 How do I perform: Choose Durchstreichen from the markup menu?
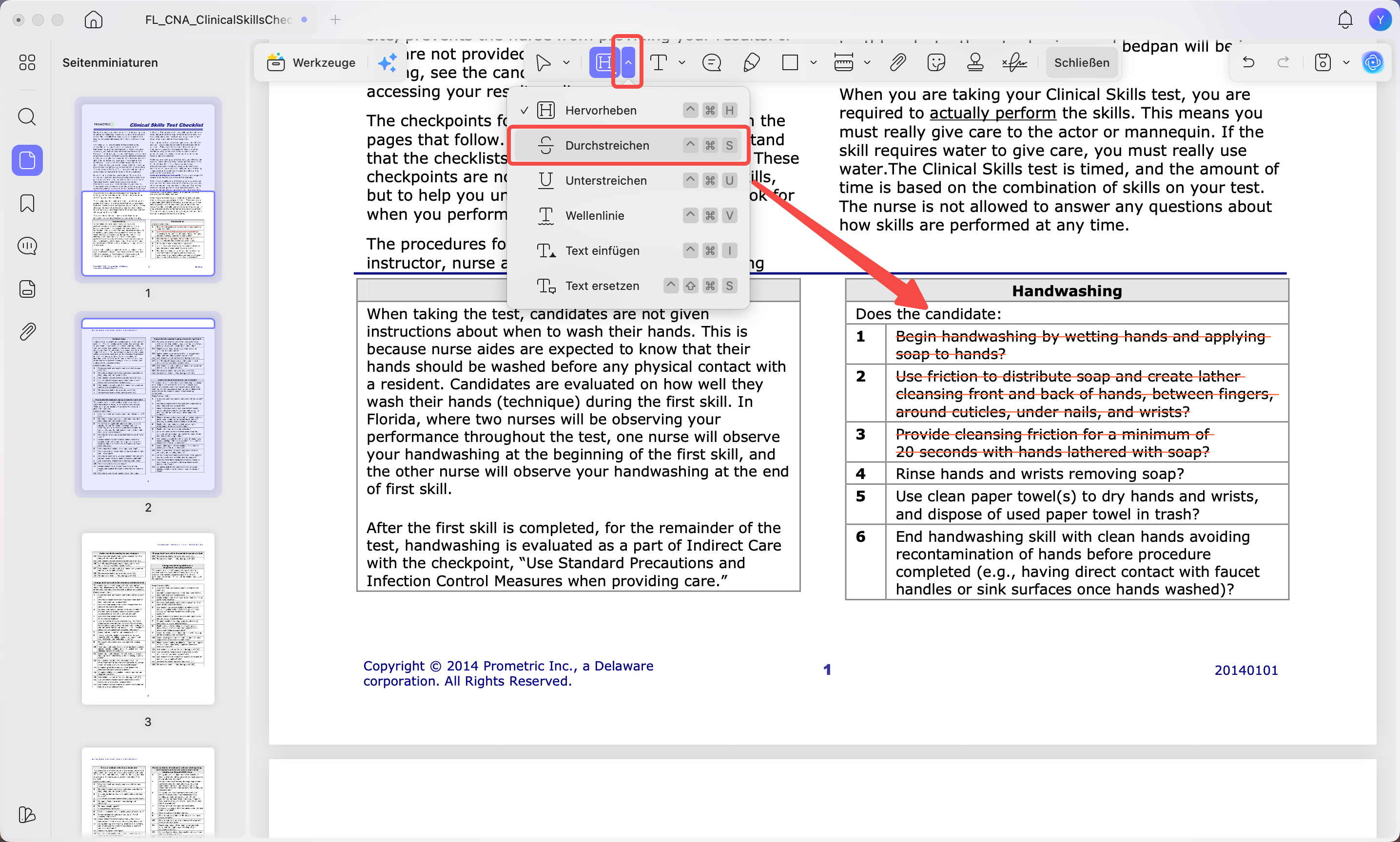628,145
